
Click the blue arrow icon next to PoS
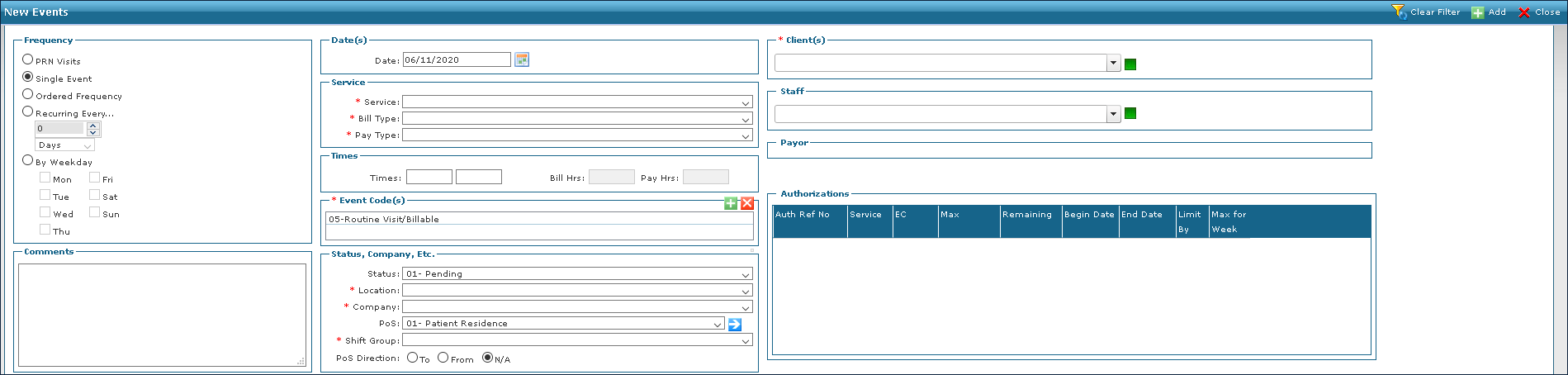[734, 324]
